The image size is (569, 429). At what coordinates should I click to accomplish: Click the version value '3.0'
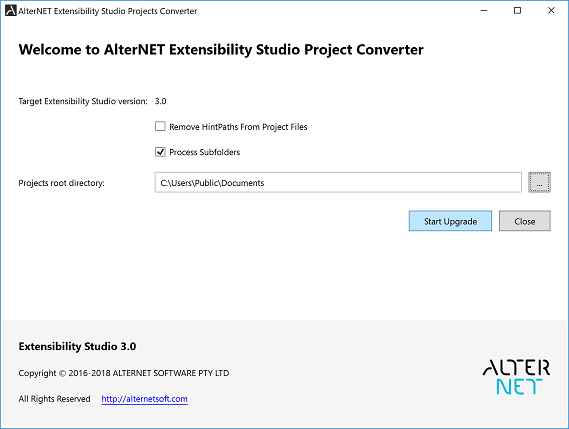[160, 101]
